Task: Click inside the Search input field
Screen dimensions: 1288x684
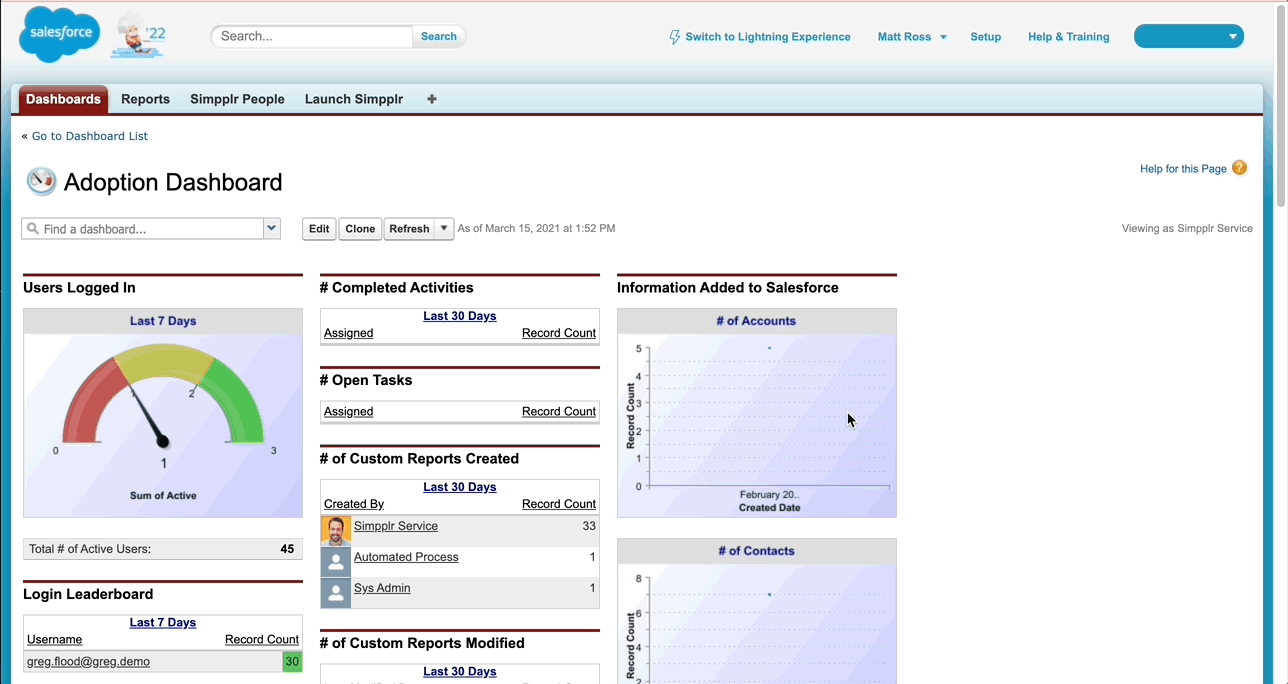Action: pyautogui.click(x=310, y=35)
